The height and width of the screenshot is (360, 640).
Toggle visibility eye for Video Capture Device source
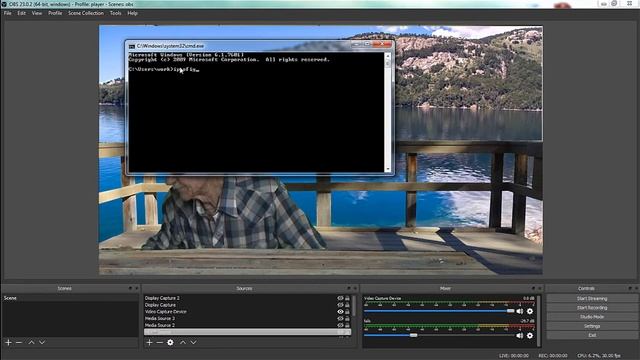click(340, 311)
